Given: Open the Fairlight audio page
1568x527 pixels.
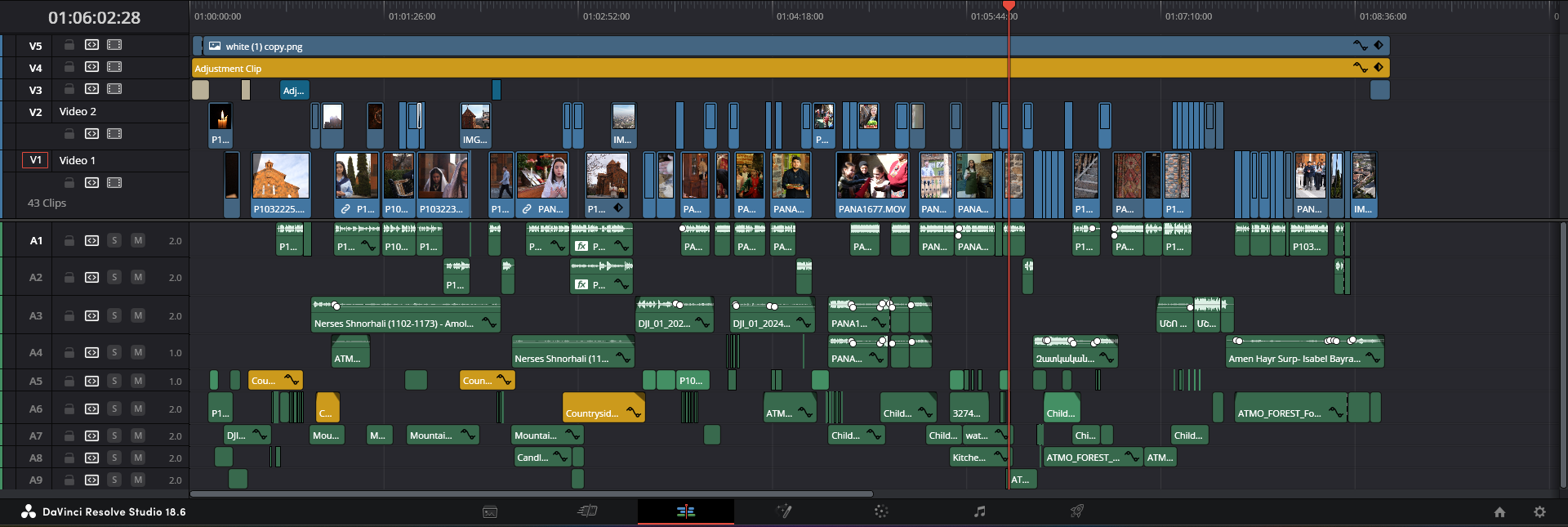Looking at the screenshot, I should tap(979, 511).
